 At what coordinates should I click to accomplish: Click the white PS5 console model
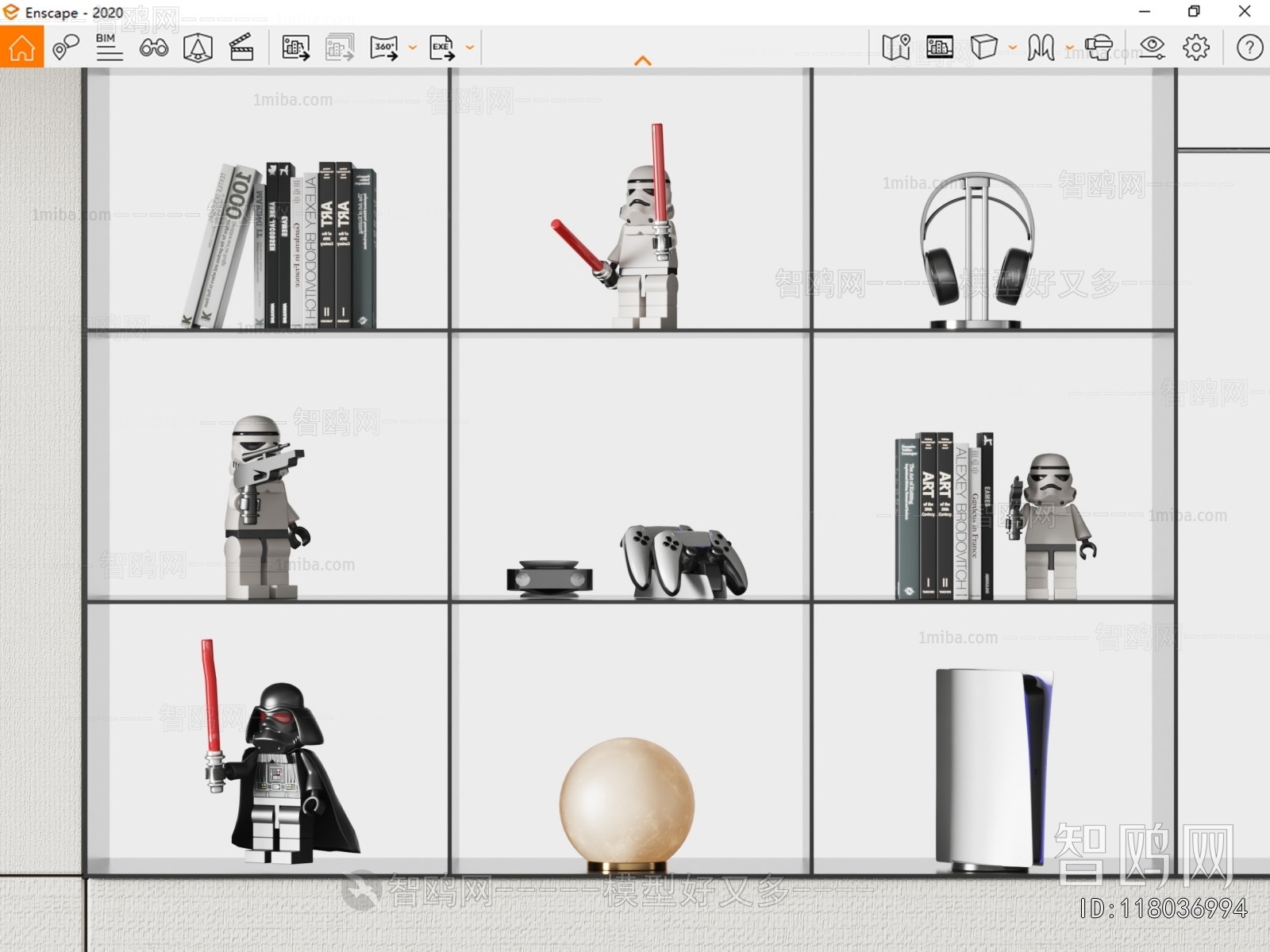pyautogui.click(x=994, y=769)
